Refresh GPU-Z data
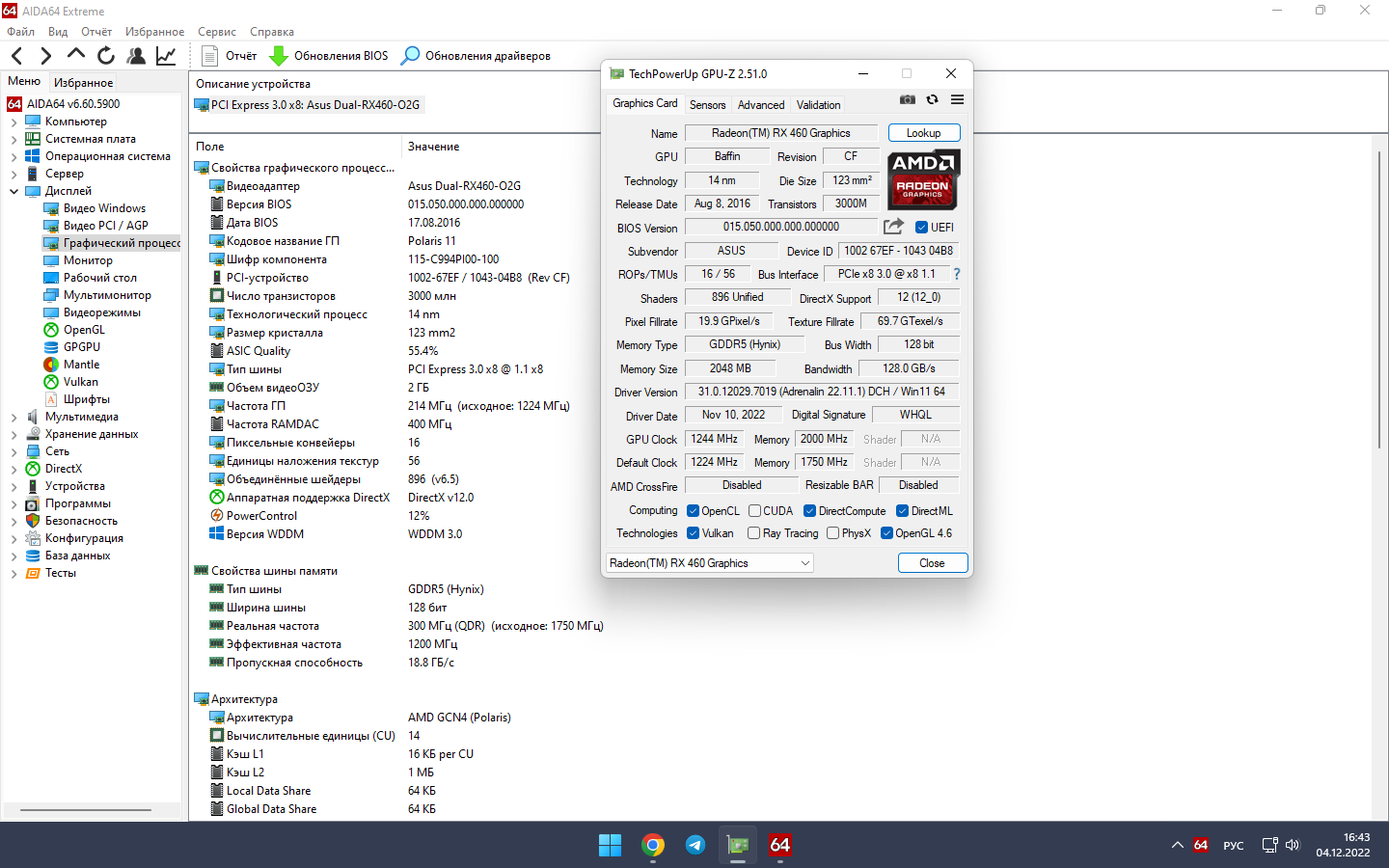 click(x=932, y=99)
